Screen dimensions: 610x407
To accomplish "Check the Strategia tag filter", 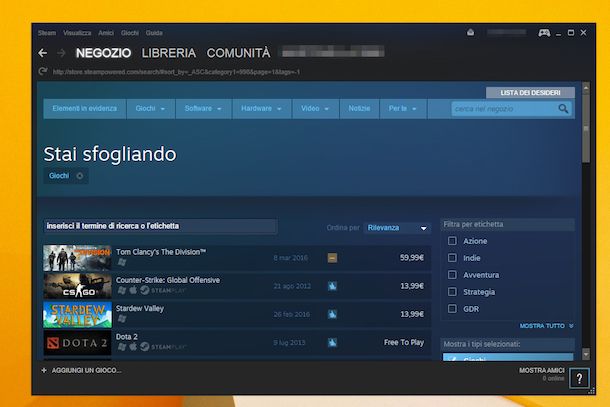I will tap(452, 291).
